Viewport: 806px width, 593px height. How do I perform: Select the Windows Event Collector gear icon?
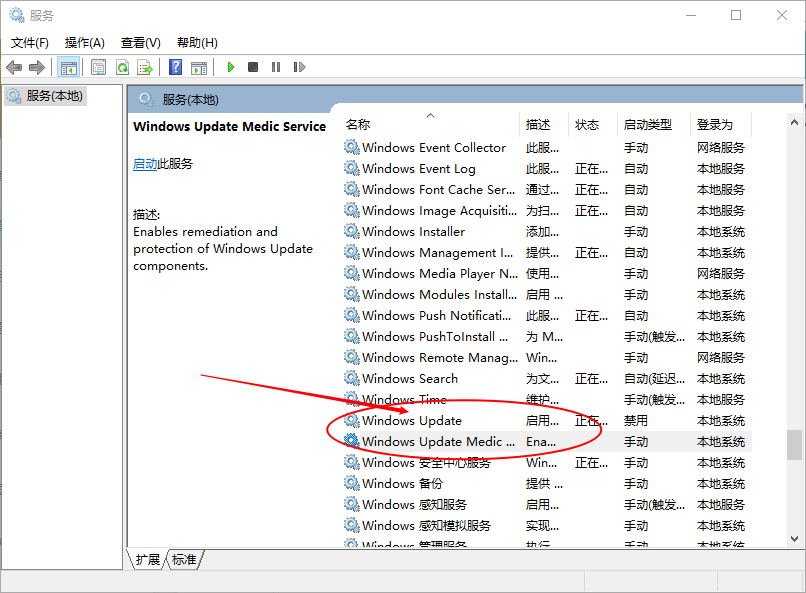coord(352,147)
